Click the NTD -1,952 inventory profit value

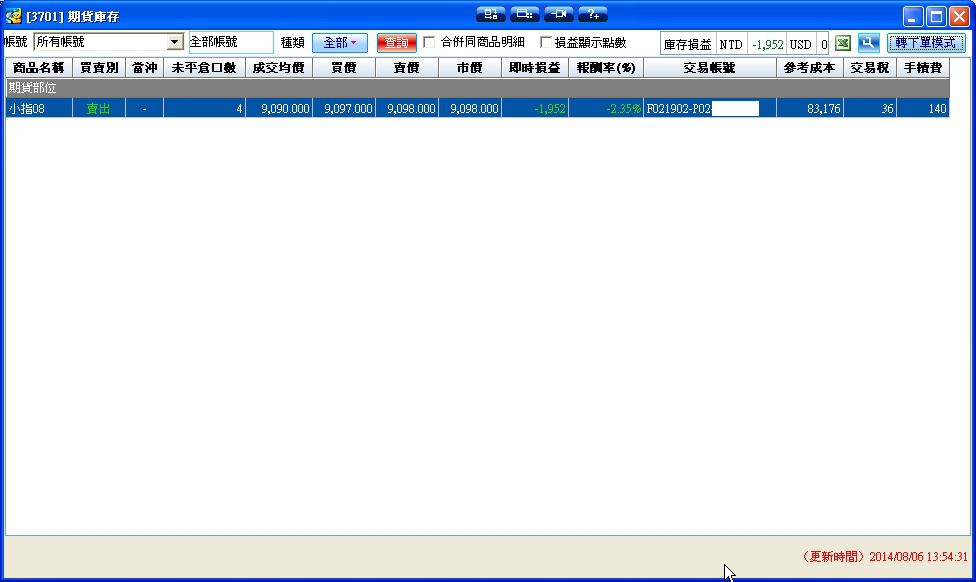coord(767,44)
